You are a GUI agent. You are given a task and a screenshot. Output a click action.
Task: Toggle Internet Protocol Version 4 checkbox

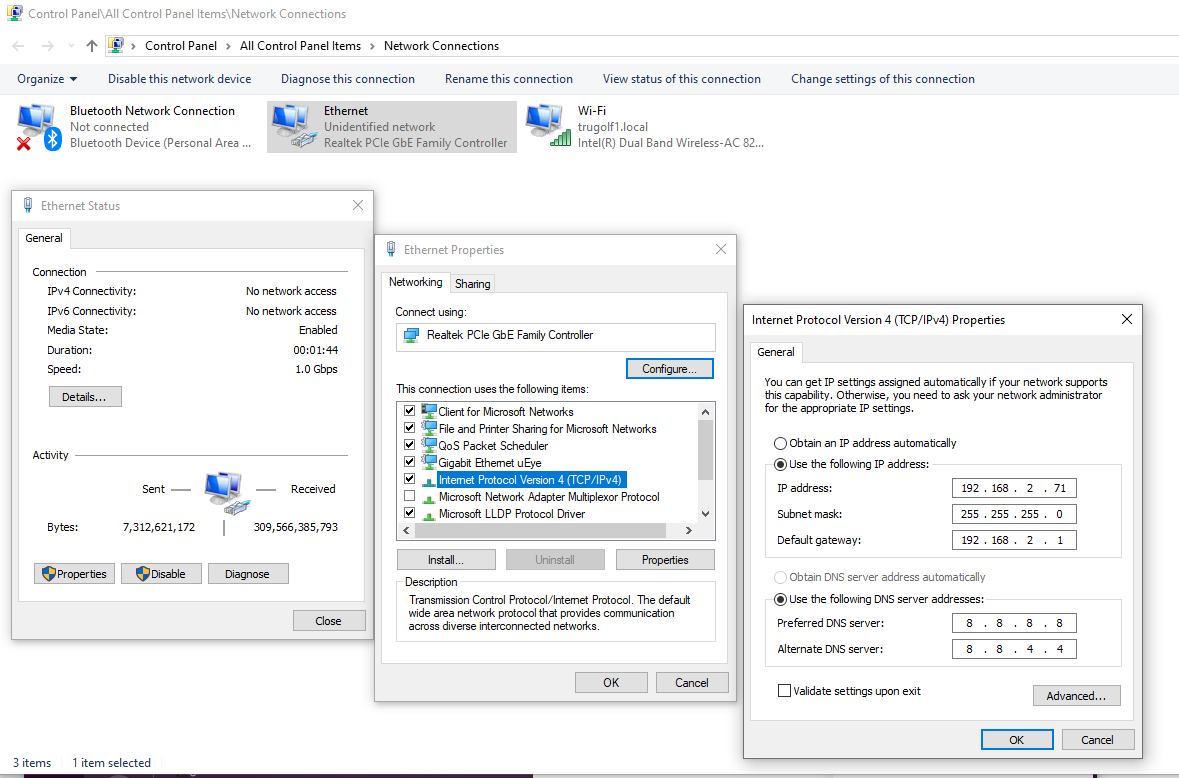(409, 479)
